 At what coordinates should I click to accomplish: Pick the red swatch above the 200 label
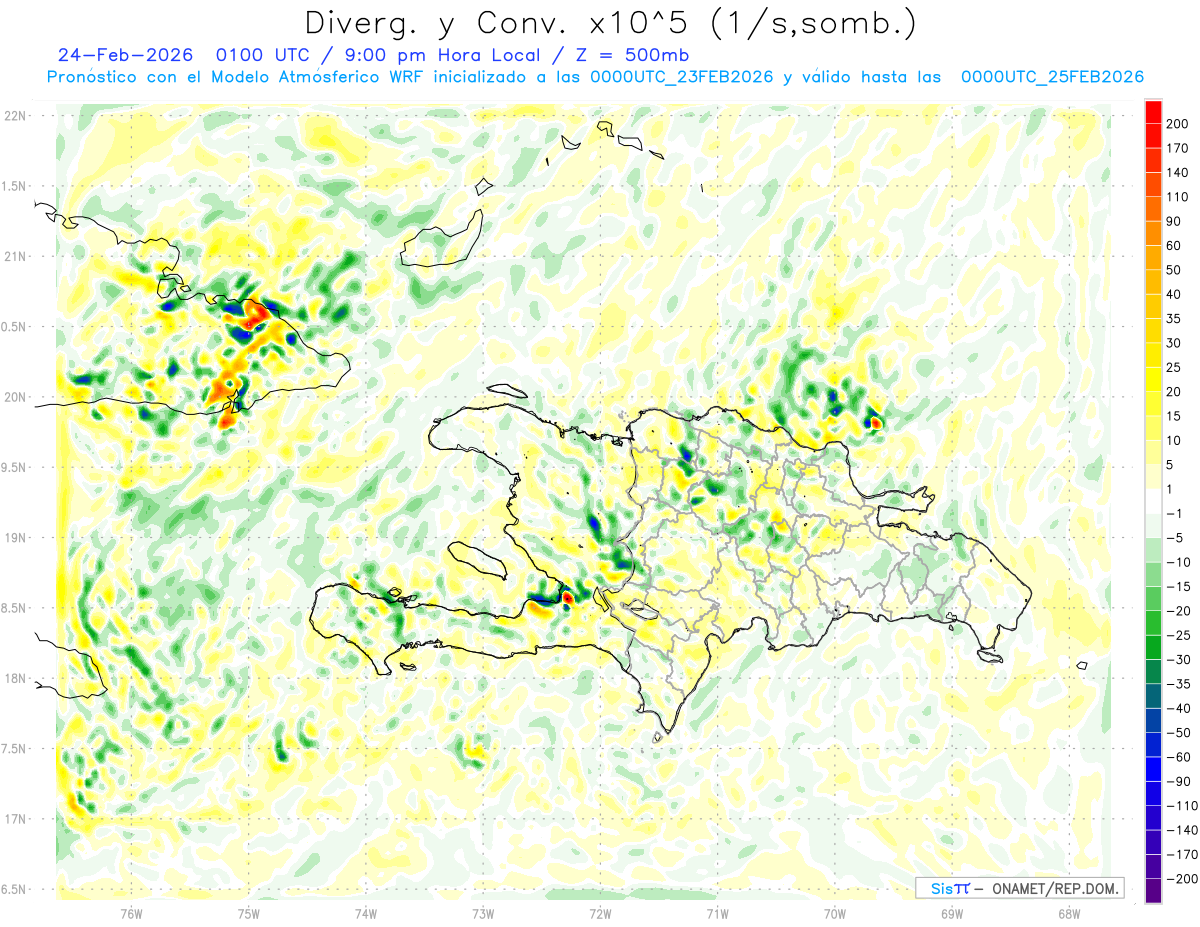1153,112
